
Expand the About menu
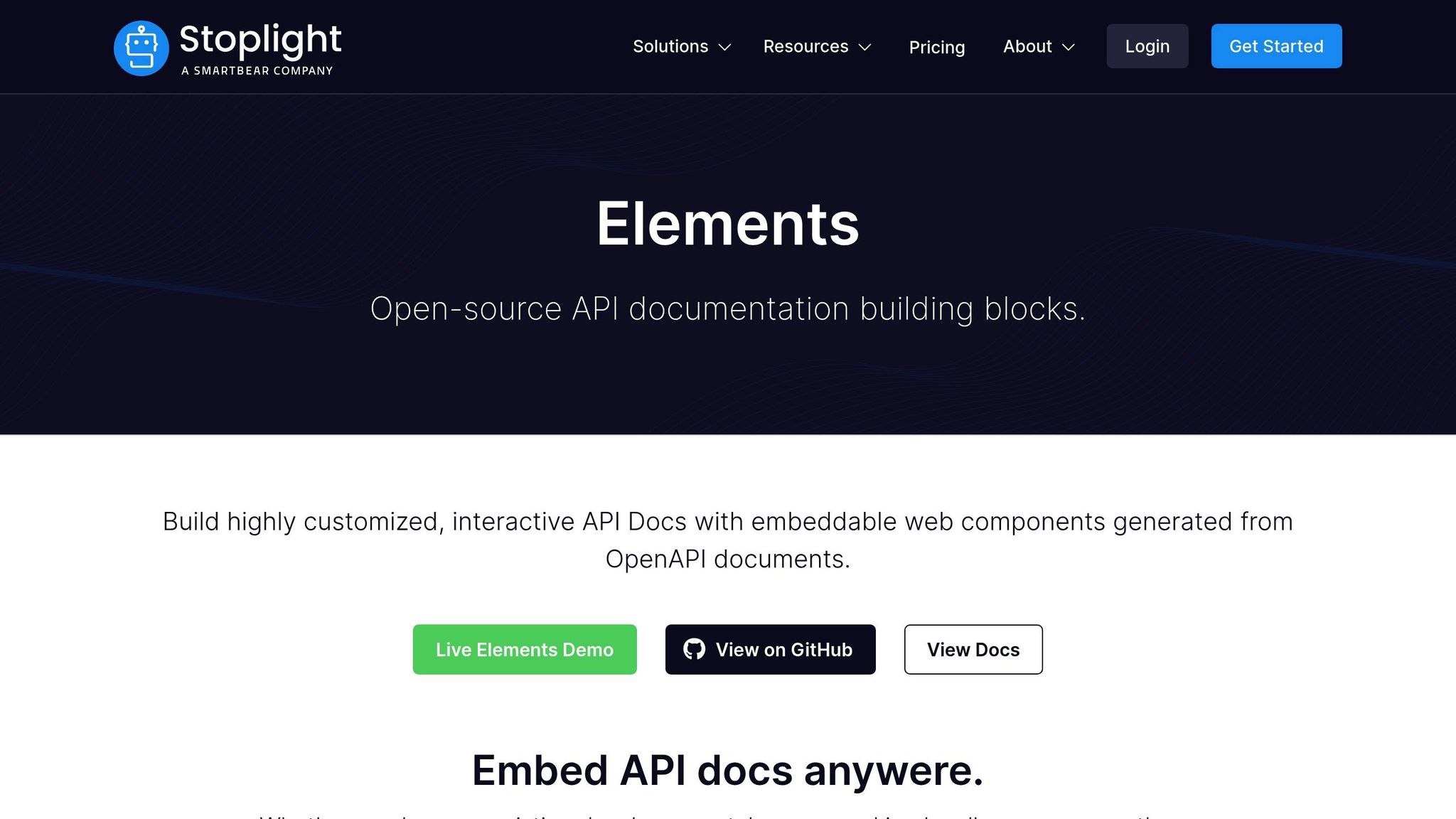(1039, 47)
